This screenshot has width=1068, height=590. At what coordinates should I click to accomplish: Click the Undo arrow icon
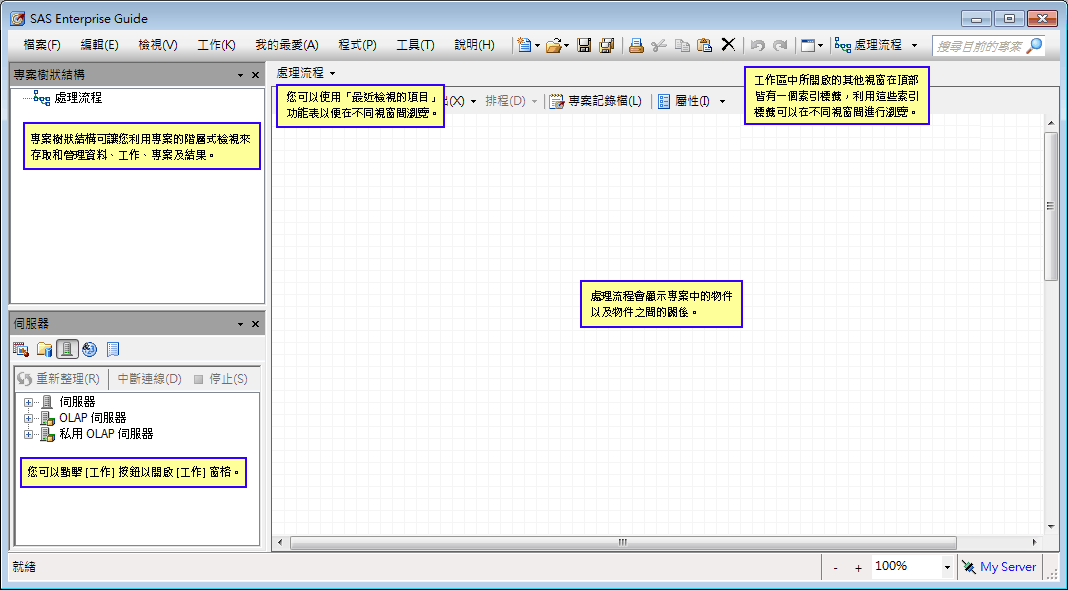click(757, 45)
